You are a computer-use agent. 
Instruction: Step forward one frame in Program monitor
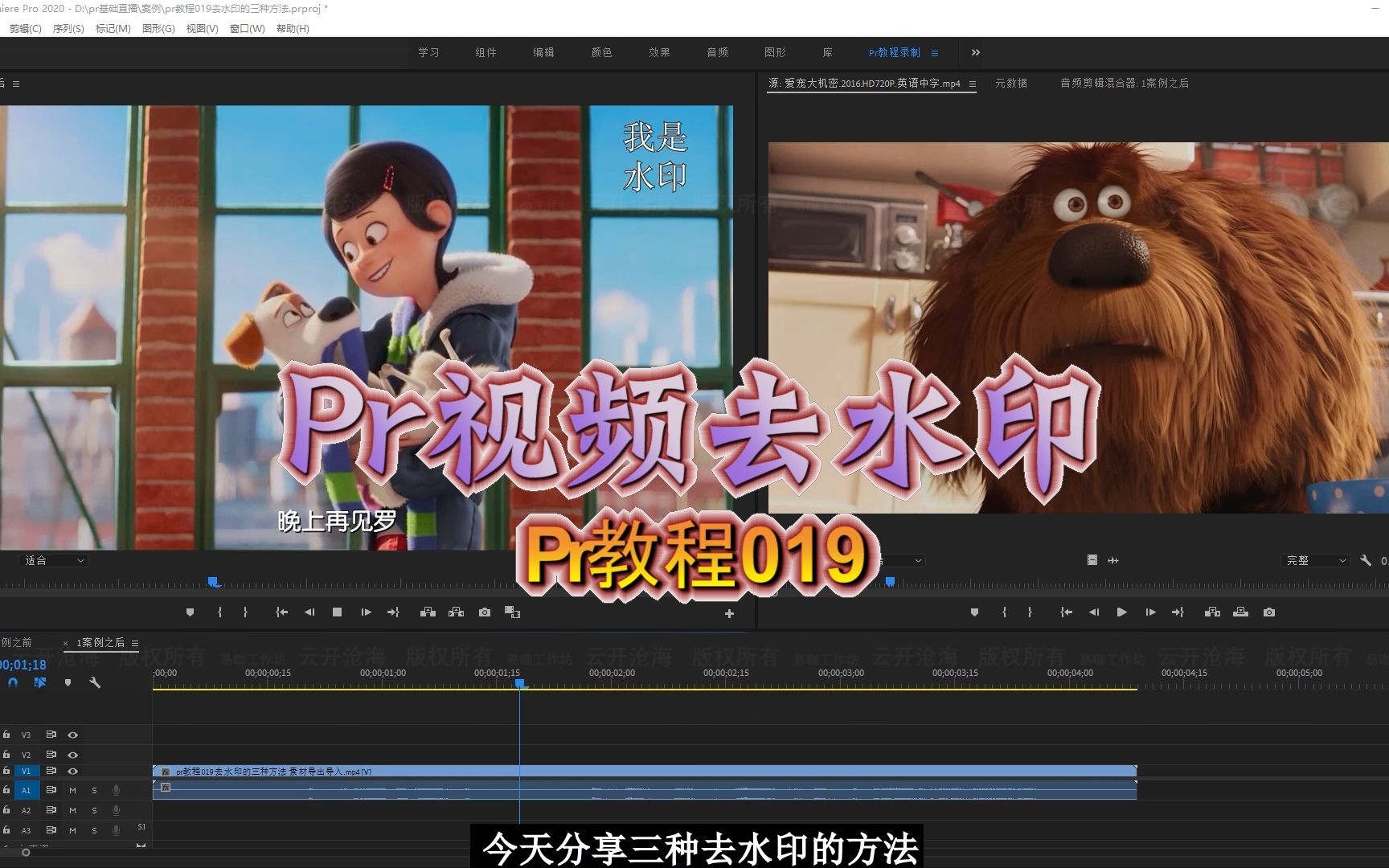[366, 612]
